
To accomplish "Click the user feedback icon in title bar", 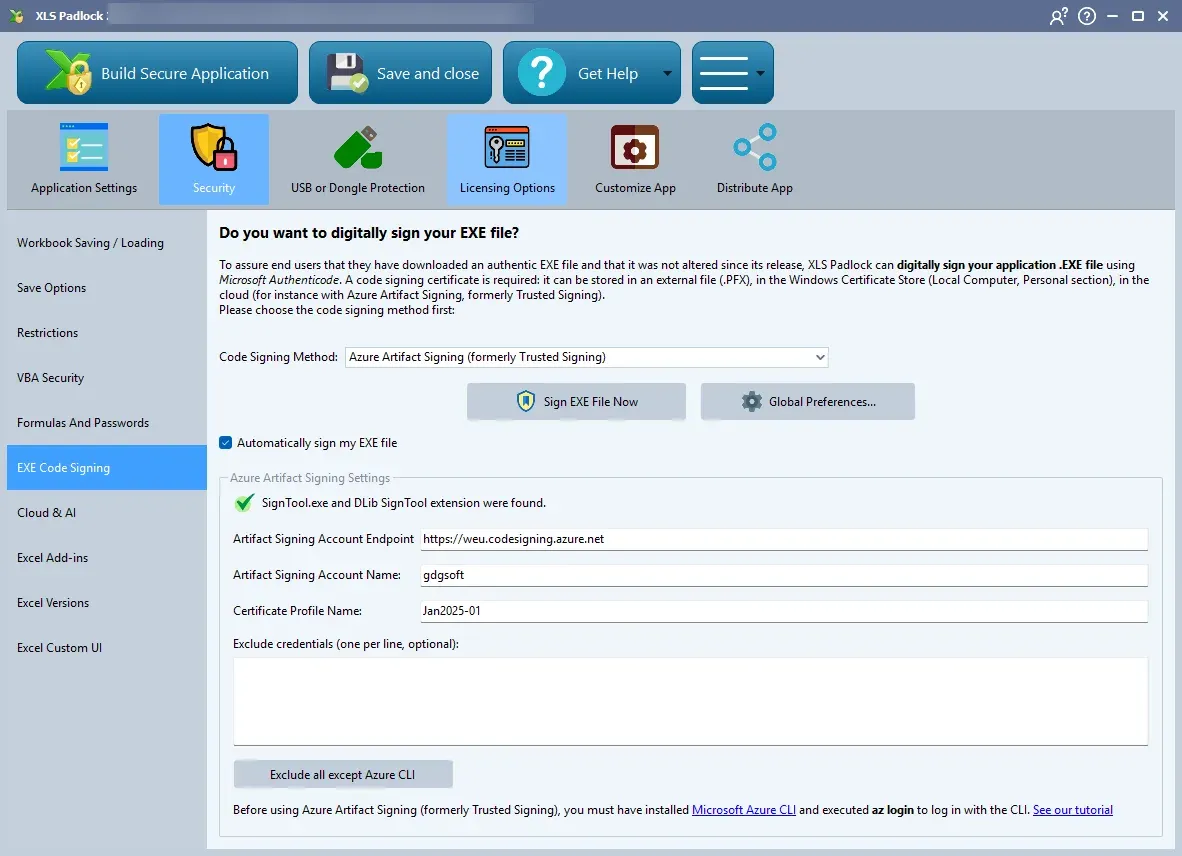I will pyautogui.click(x=1058, y=16).
